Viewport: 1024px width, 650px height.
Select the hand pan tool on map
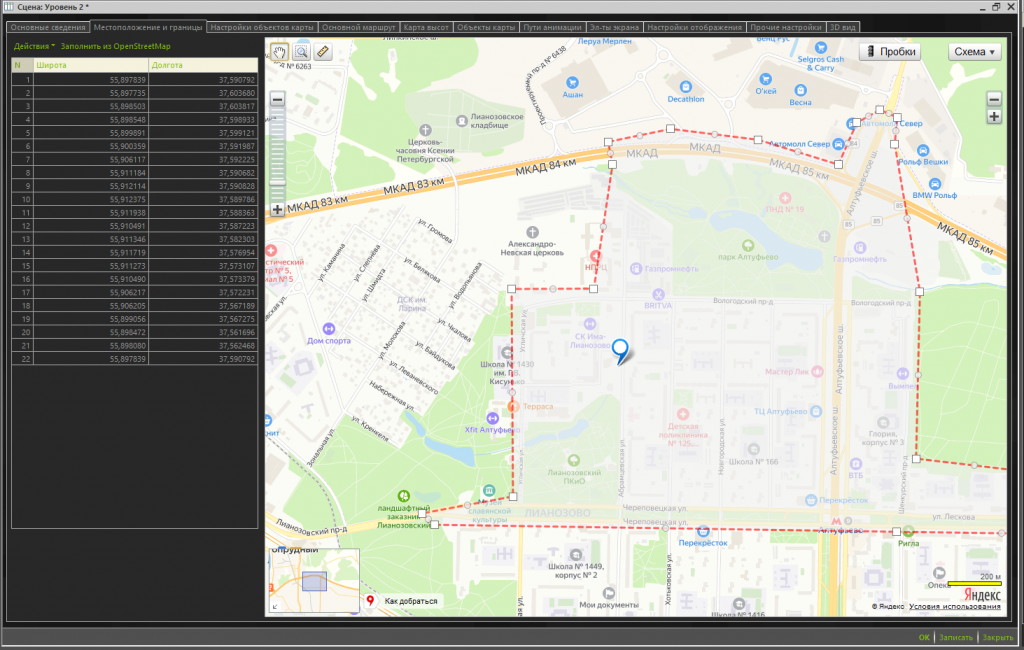coord(280,52)
